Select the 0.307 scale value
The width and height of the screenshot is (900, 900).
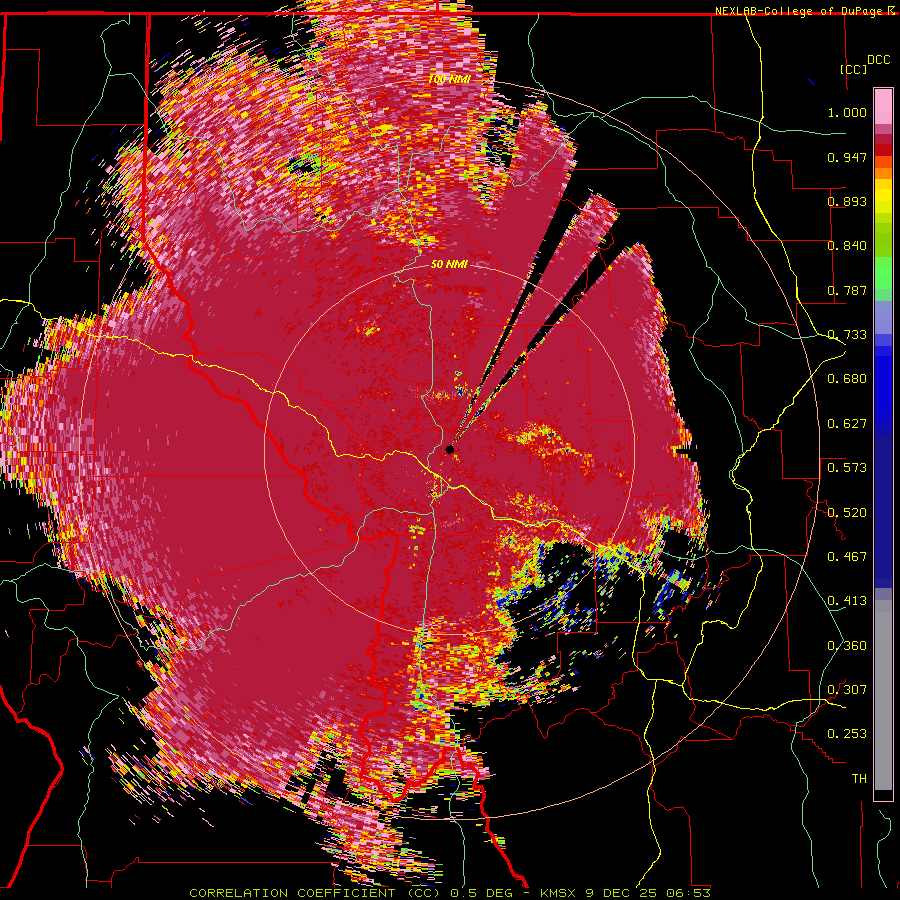click(x=847, y=690)
